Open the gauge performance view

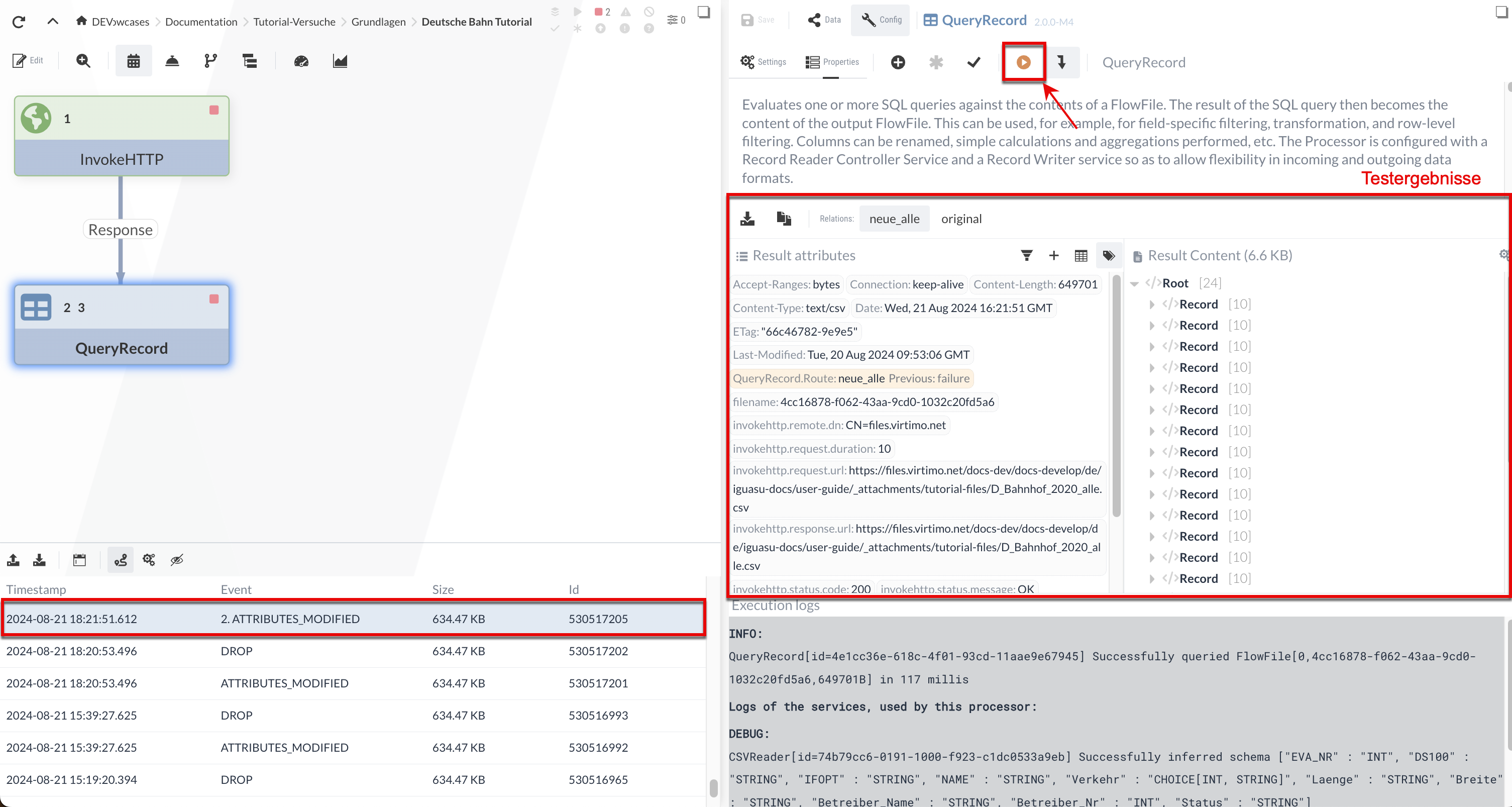tap(300, 61)
